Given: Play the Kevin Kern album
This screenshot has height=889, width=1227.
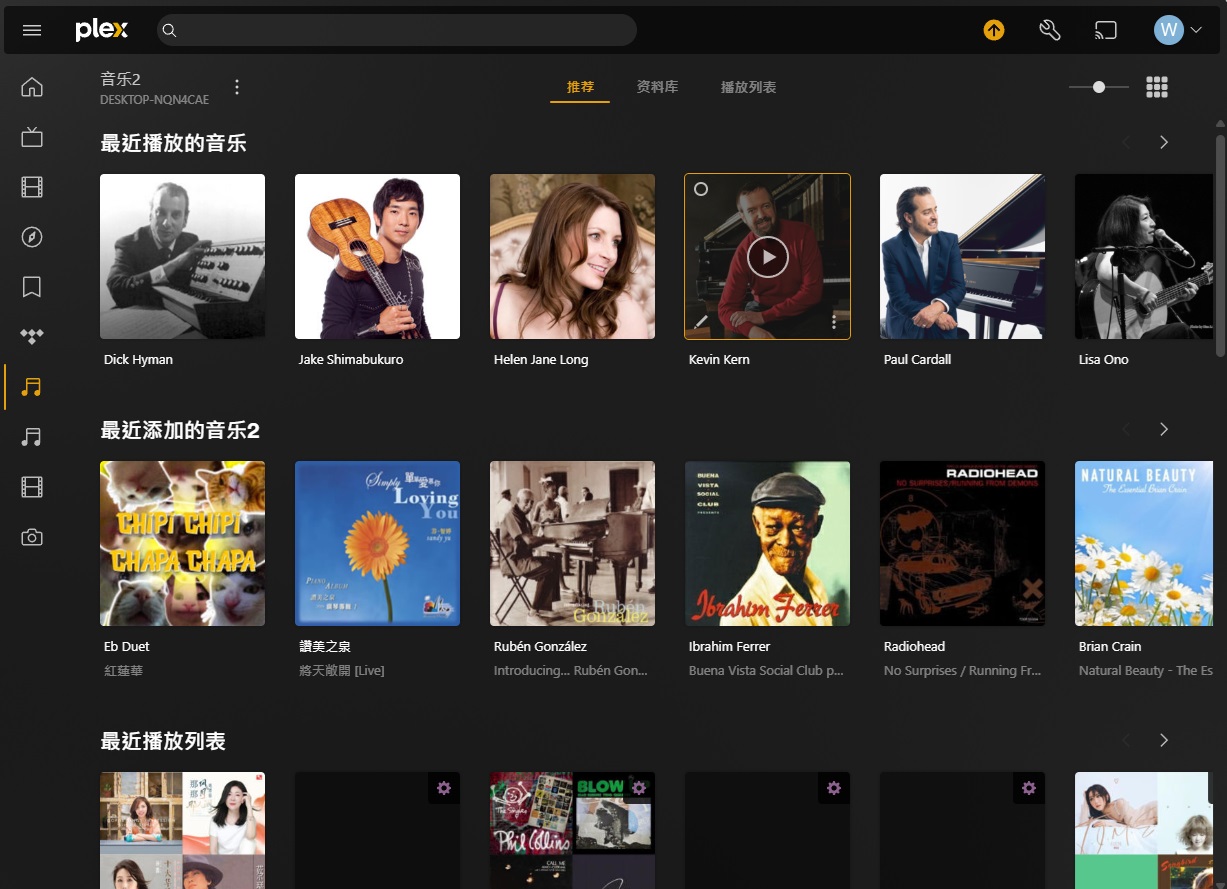Looking at the screenshot, I should coord(767,256).
